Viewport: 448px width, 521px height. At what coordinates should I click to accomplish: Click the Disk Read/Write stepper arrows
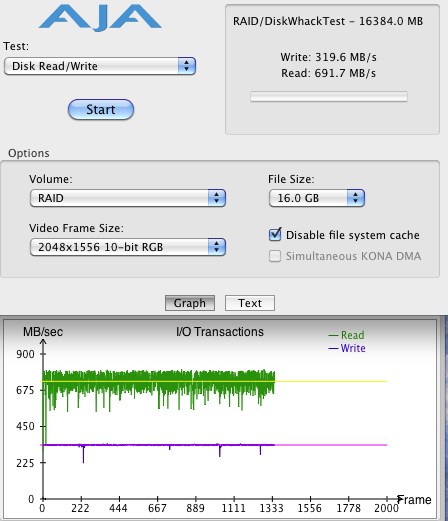pyautogui.click(x=186, y=66)
